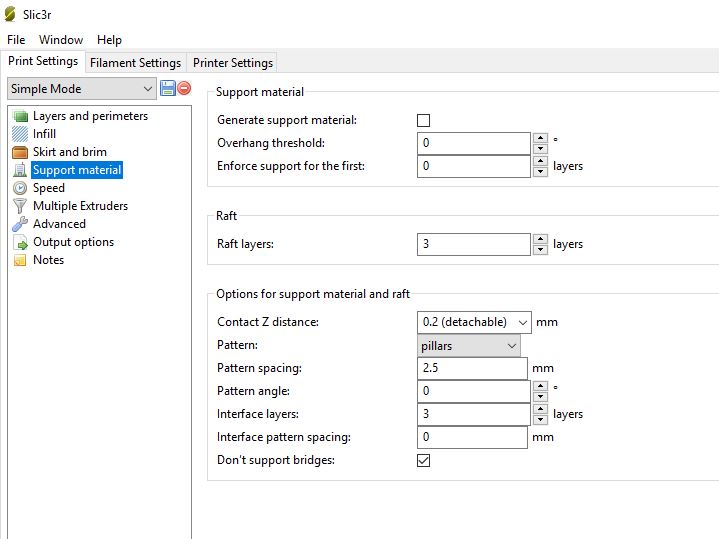Increase Enforce support layers value

pyautogui.click(x=541, y=161)
